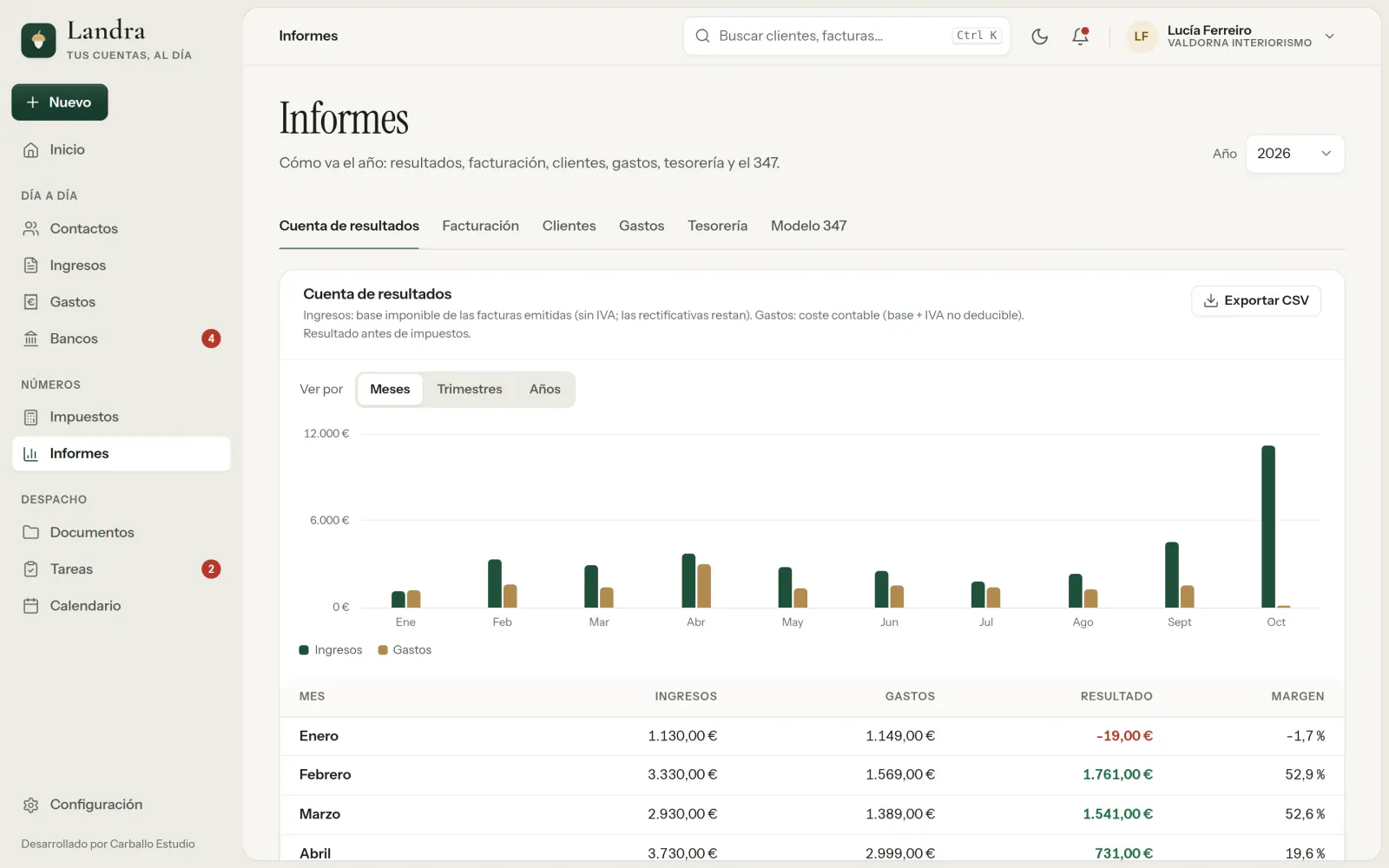Click the red badge 4 beside Bancos
1389x868 pixels.
(x=211, y=339)
